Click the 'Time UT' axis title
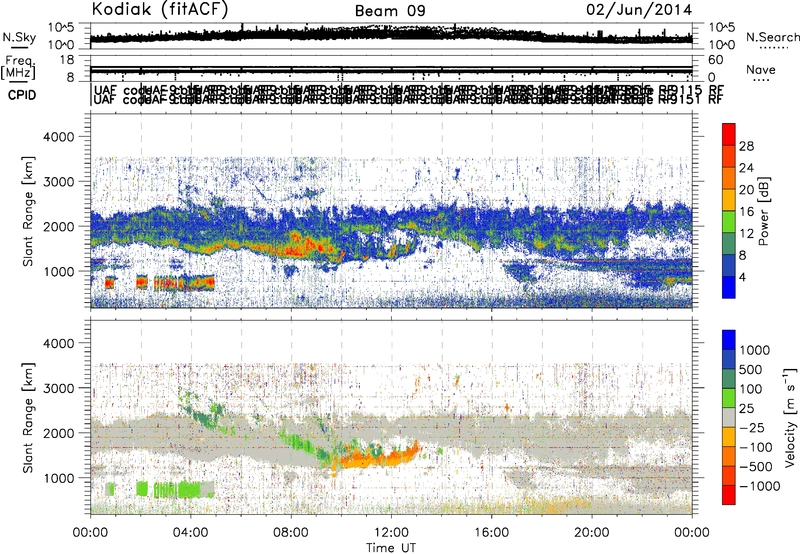Image resolution: width=800 pixels, height=554 pixels. (x=391, y=547)
